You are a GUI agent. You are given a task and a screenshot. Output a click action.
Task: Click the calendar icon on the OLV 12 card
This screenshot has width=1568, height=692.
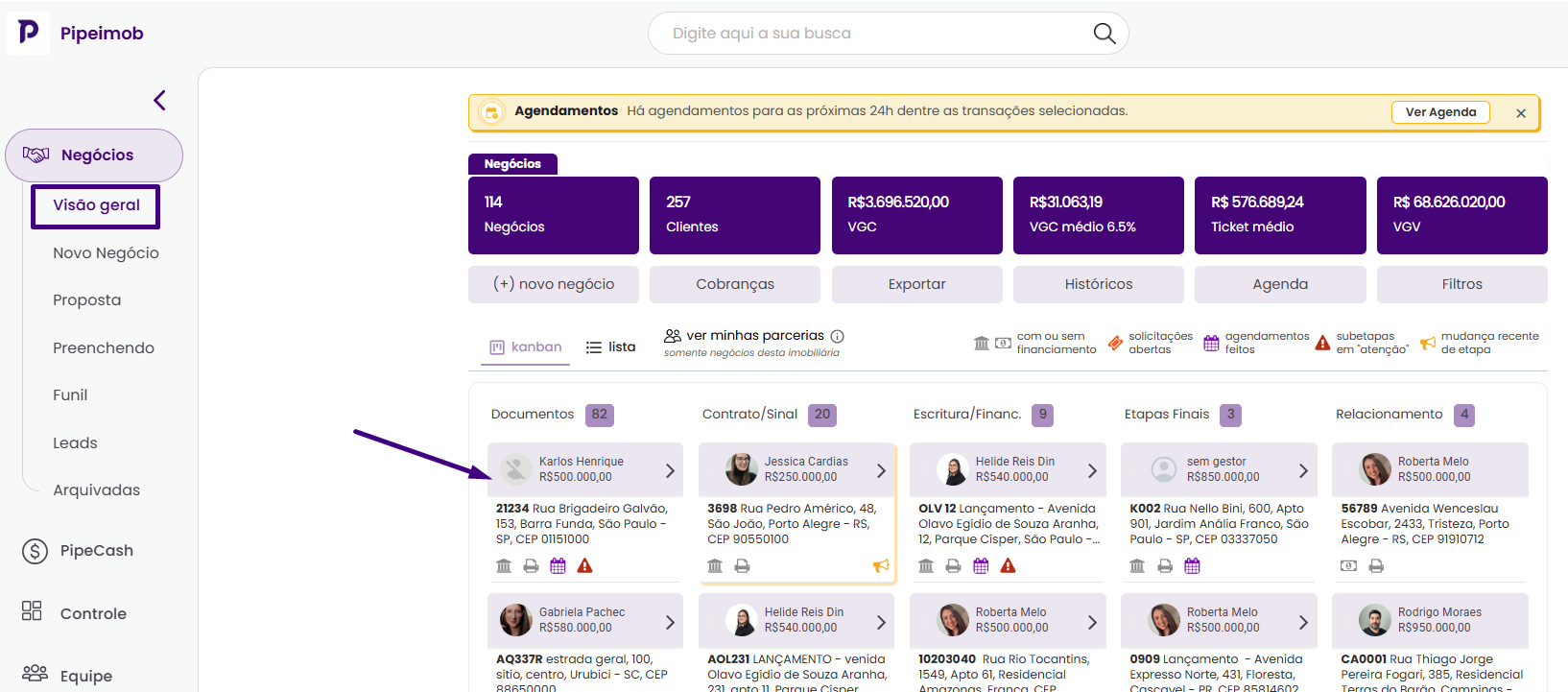[x=981, y=566]
